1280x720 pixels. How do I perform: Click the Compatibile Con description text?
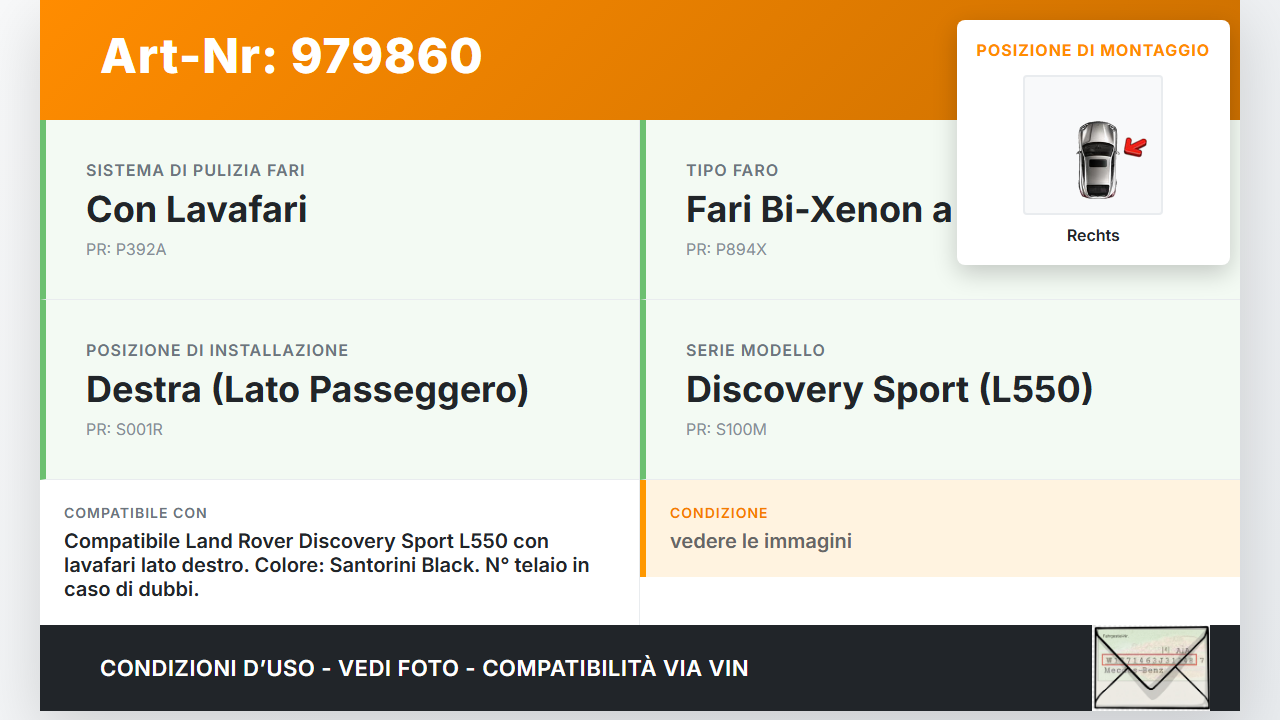(326, 565)
